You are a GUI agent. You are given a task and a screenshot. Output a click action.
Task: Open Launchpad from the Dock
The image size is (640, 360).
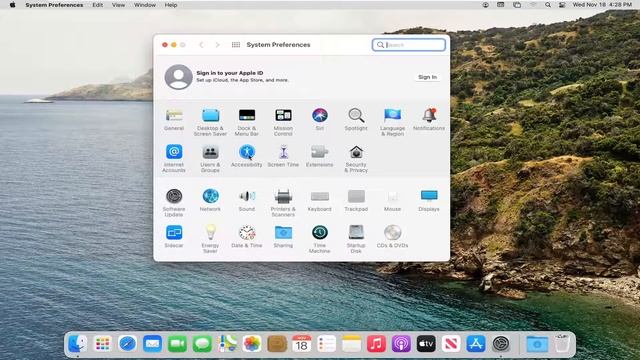pyautogui.click(x=102, y=344)
